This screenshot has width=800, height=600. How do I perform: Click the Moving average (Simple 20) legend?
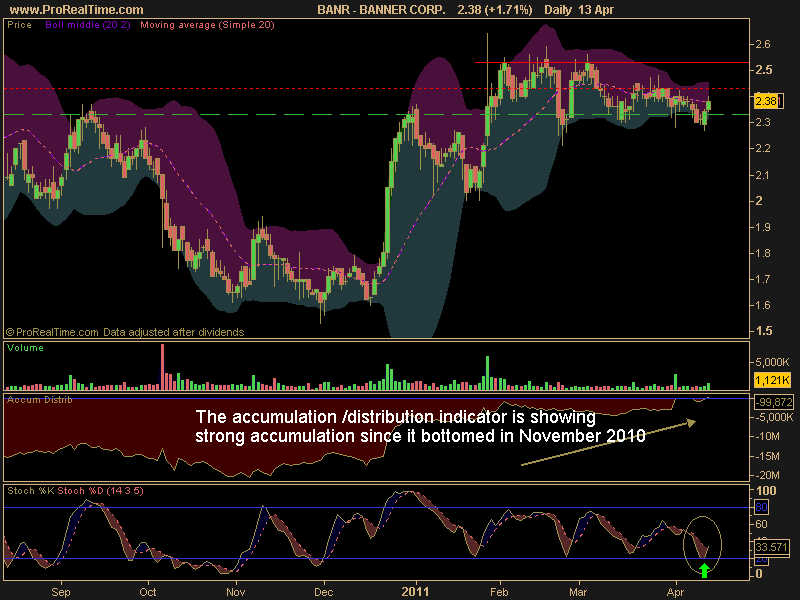207,24
